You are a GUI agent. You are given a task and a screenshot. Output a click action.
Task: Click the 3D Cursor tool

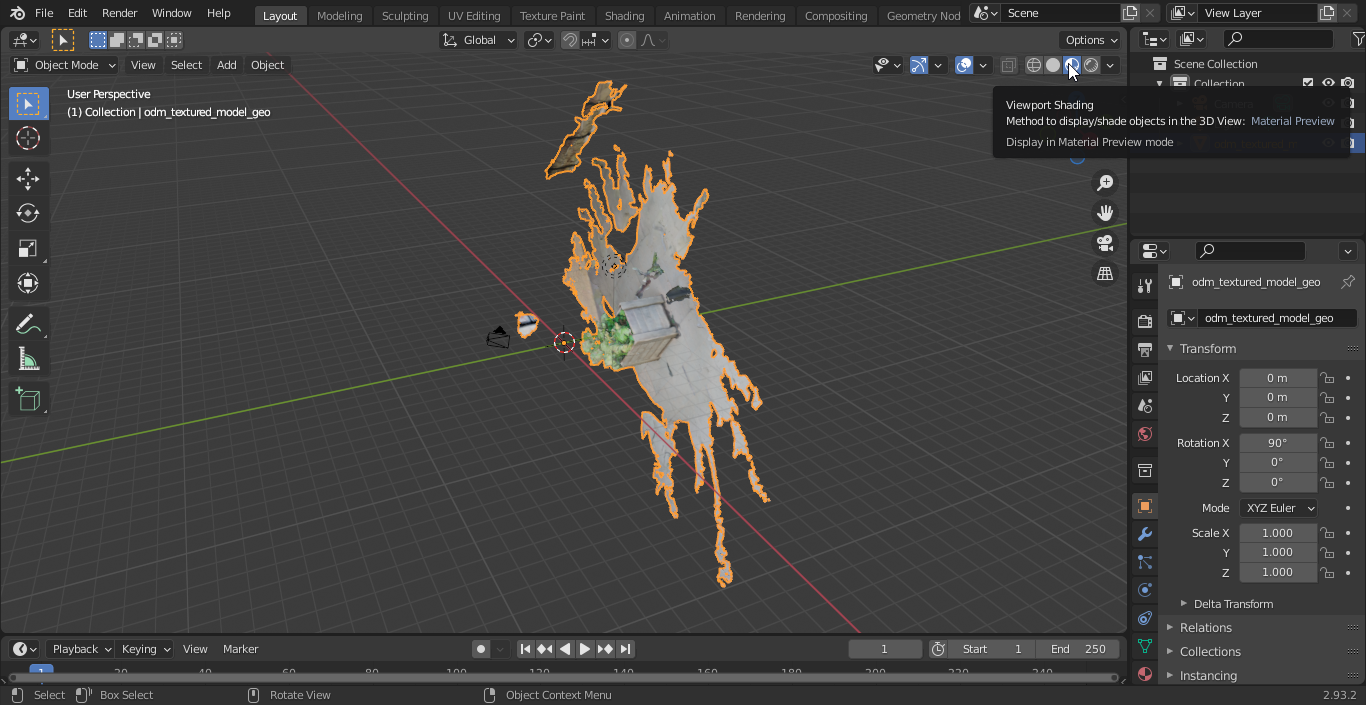pyautogui.click(x=28, y=138)
